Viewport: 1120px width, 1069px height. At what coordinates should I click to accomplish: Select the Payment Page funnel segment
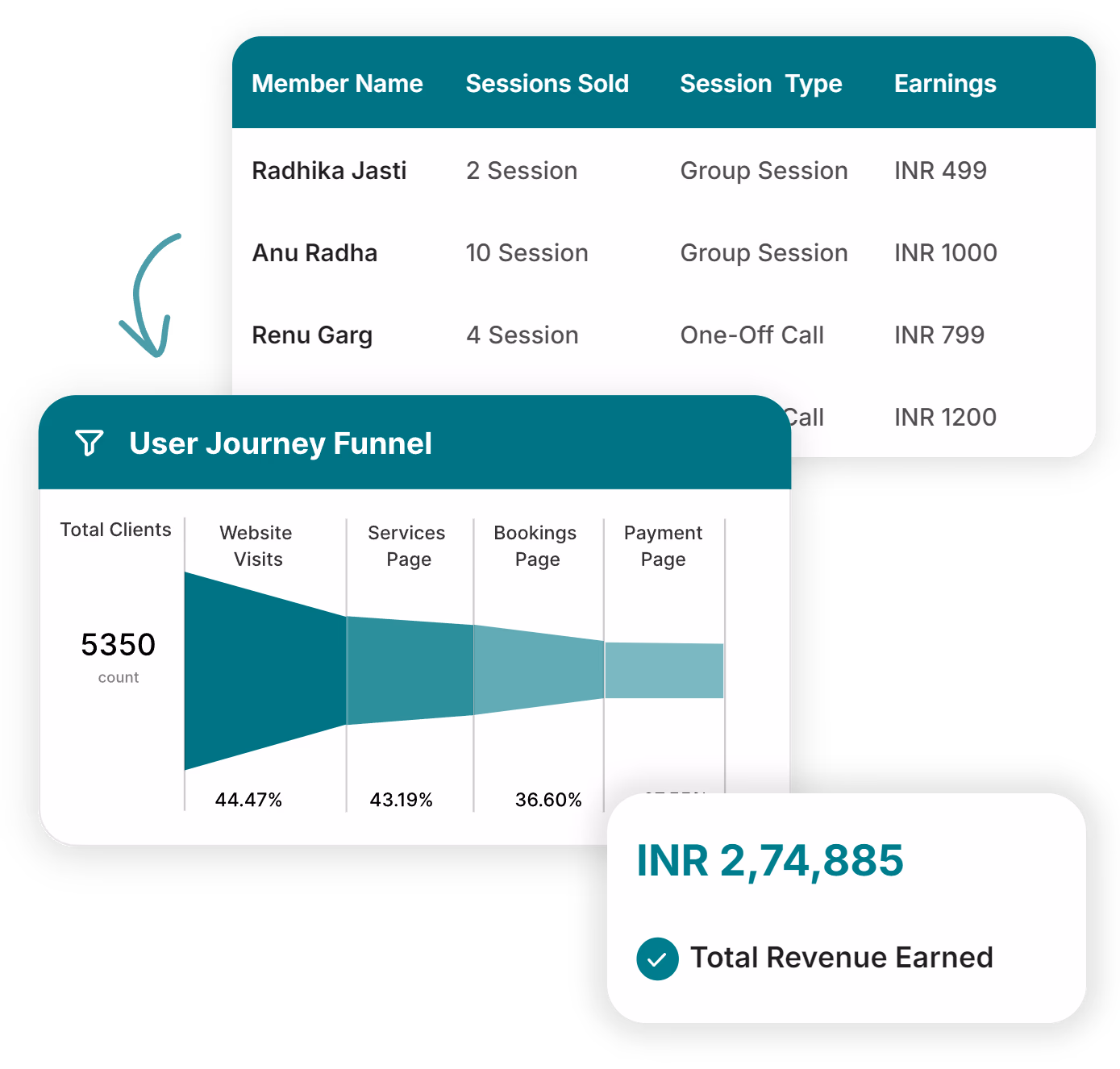(x=664, y=671)
